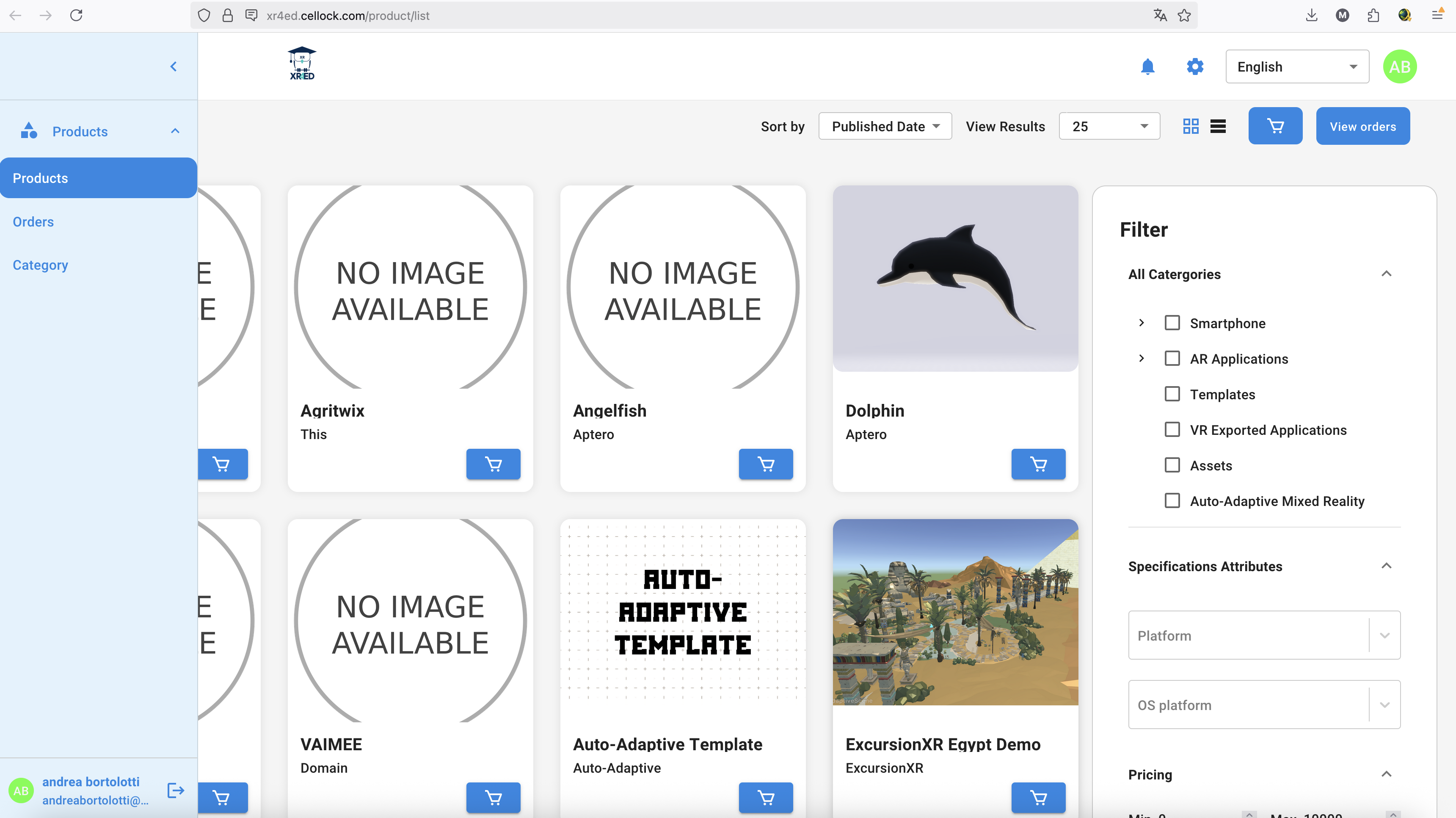Open the English language selector
This screenshot has height=818, width=1456.
[x=1296, y=67]
